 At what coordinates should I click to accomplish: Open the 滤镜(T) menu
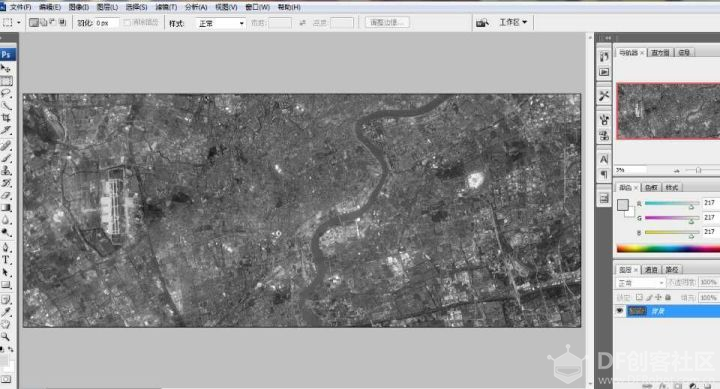pos(166,7)
